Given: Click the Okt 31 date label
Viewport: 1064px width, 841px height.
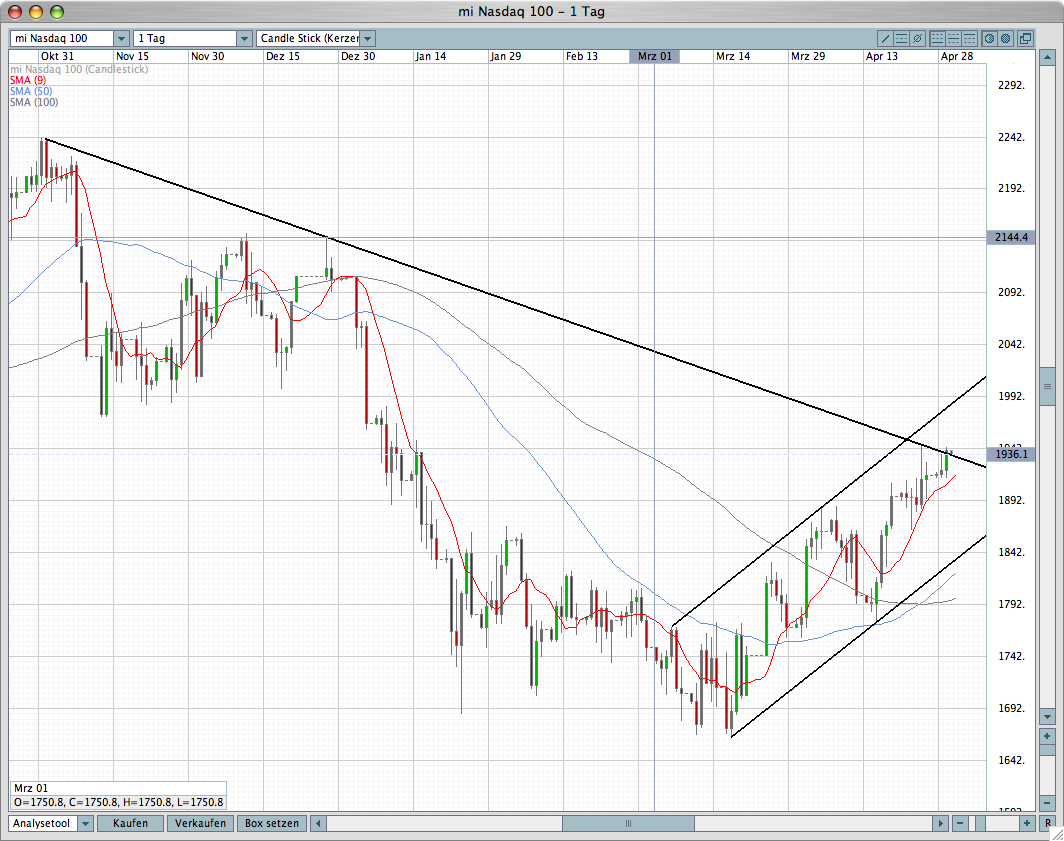Looking at the screenshot, I should point(58,56).
